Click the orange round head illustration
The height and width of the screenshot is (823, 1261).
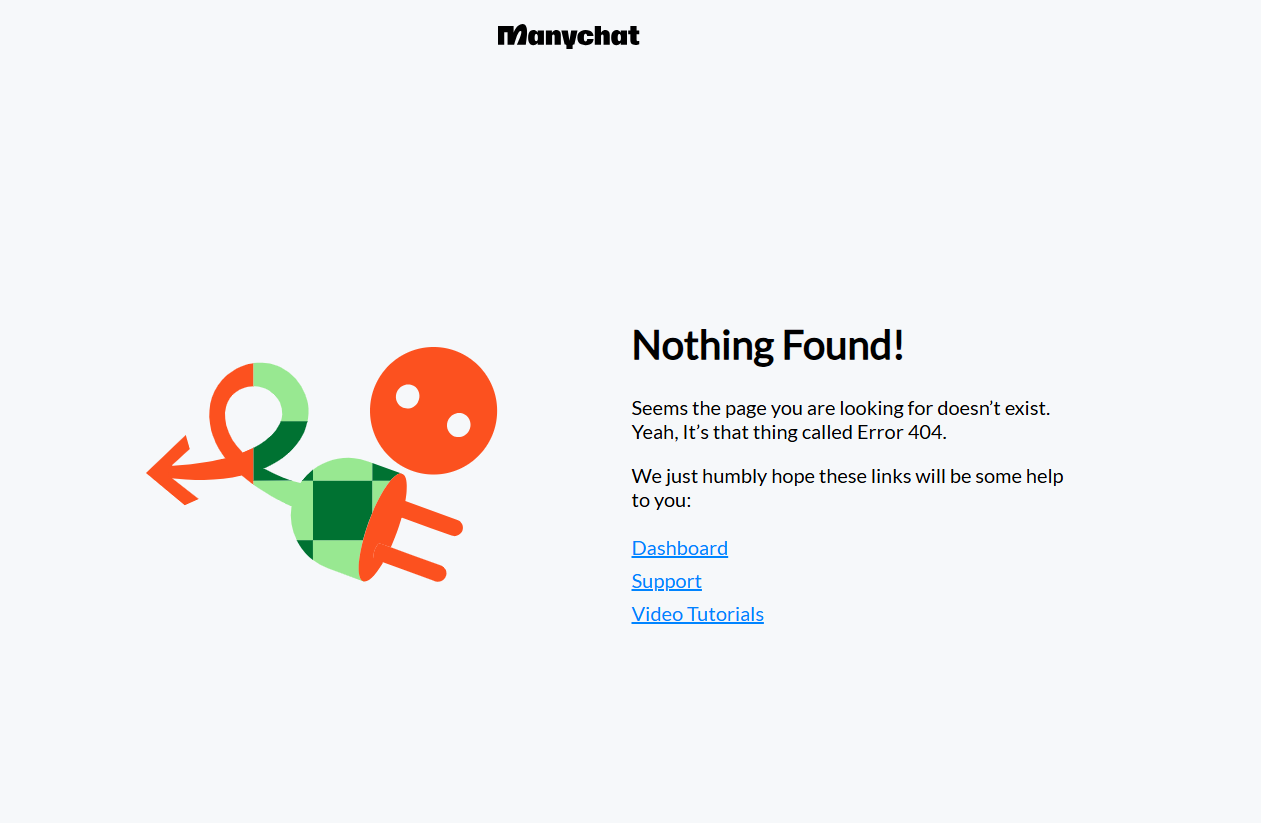click(433, 411)
